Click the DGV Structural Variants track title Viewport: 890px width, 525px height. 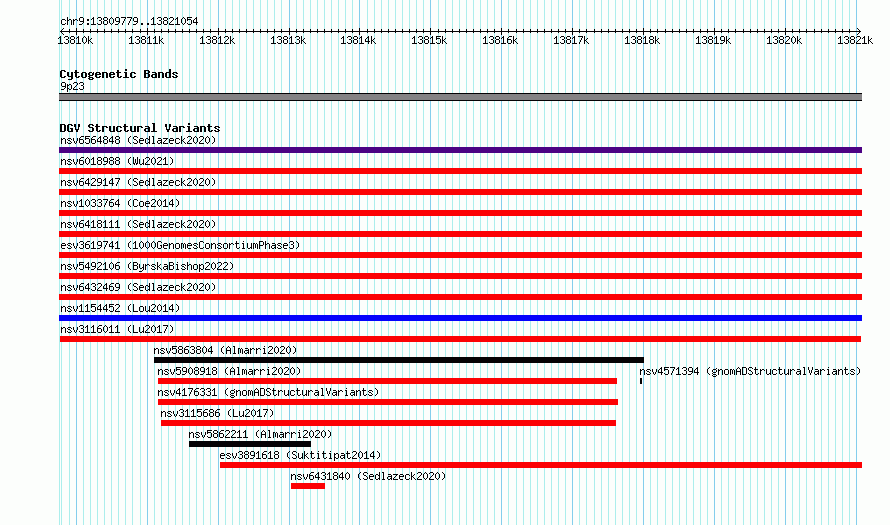coord(140,128)
